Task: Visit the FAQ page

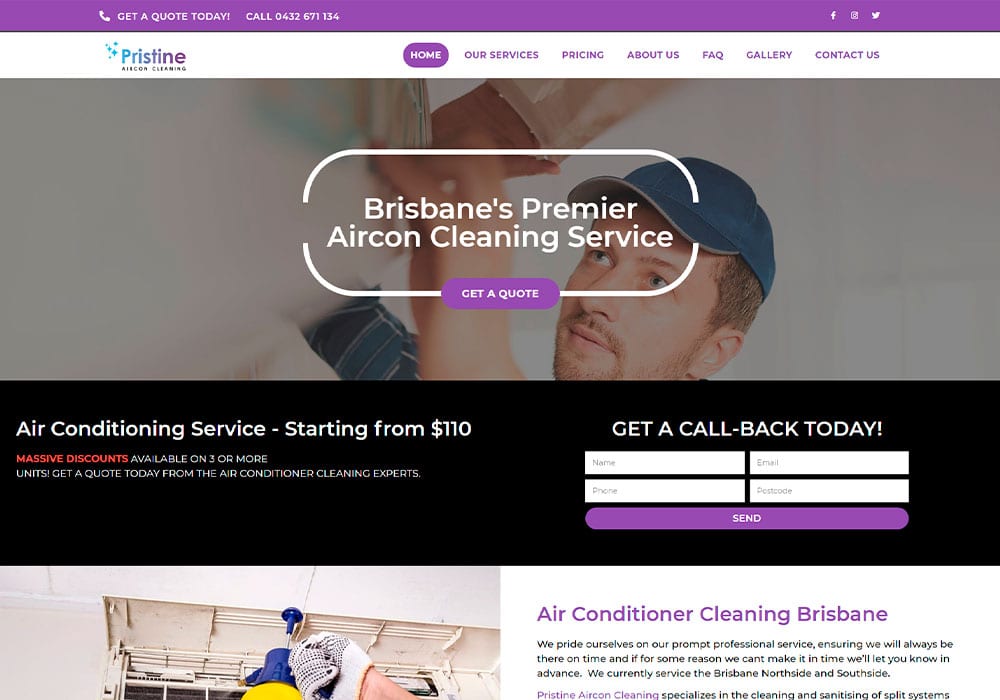Action: pyautogui.click(x=712, y=55)
